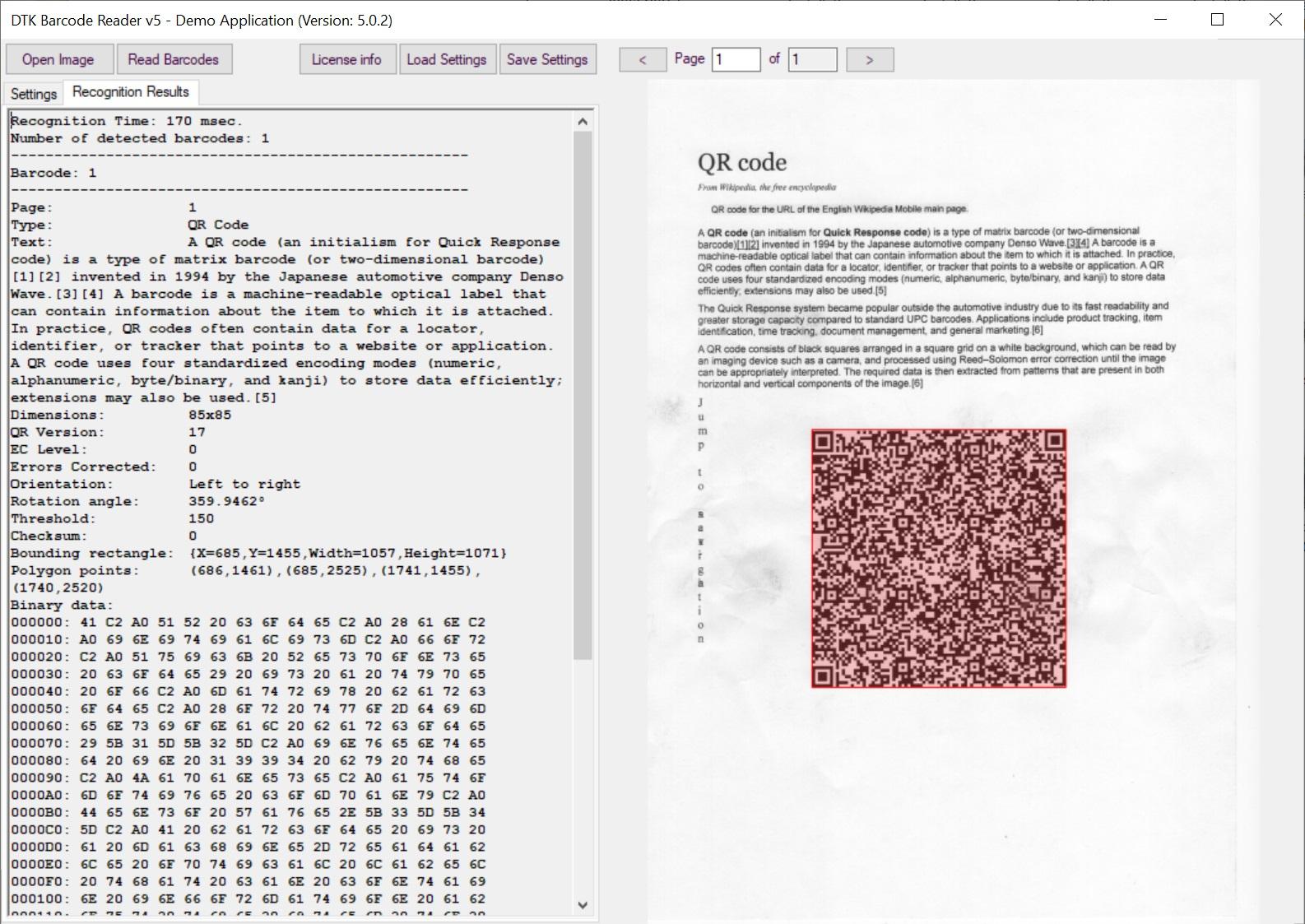Click the 'Page: 1' row in results
This screenshot has width=1305, height=924.
click(104, 207)
